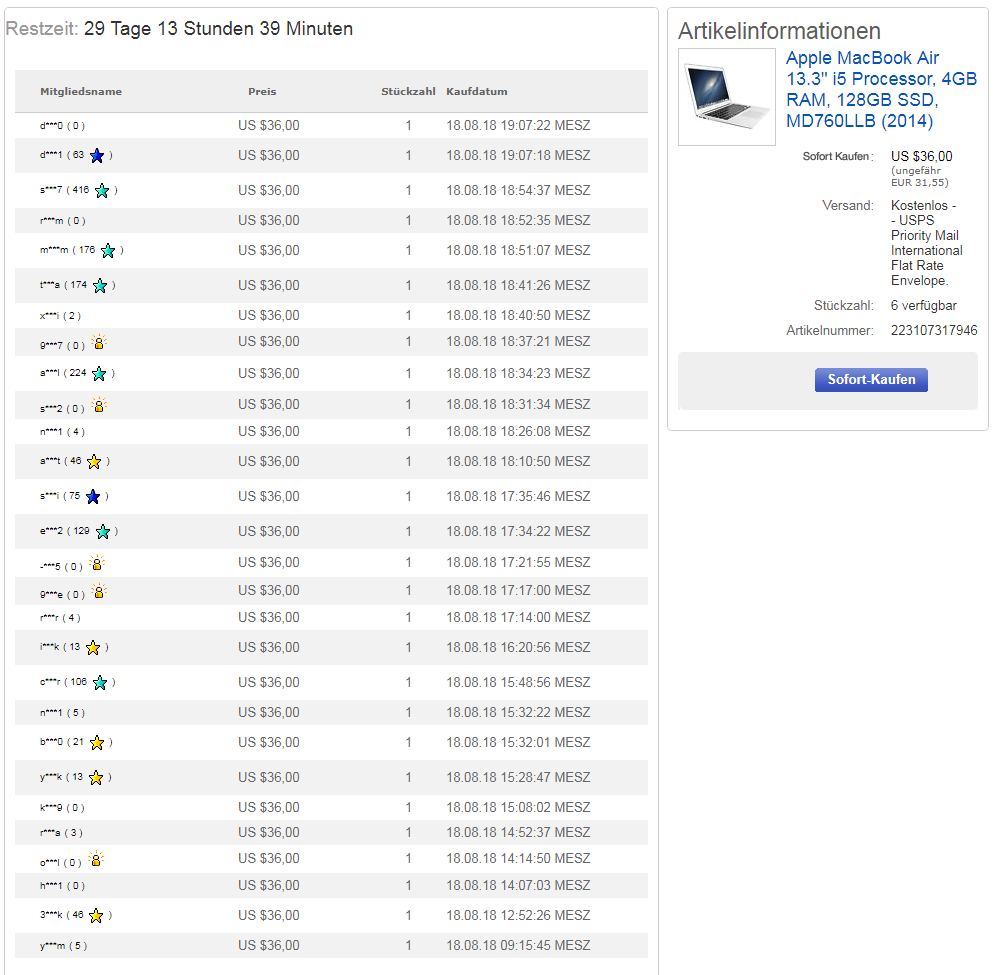Click the new-member icon next to g***7
Image resolution: width=996 pixels, height=975 pixels.
coord(98,343)
